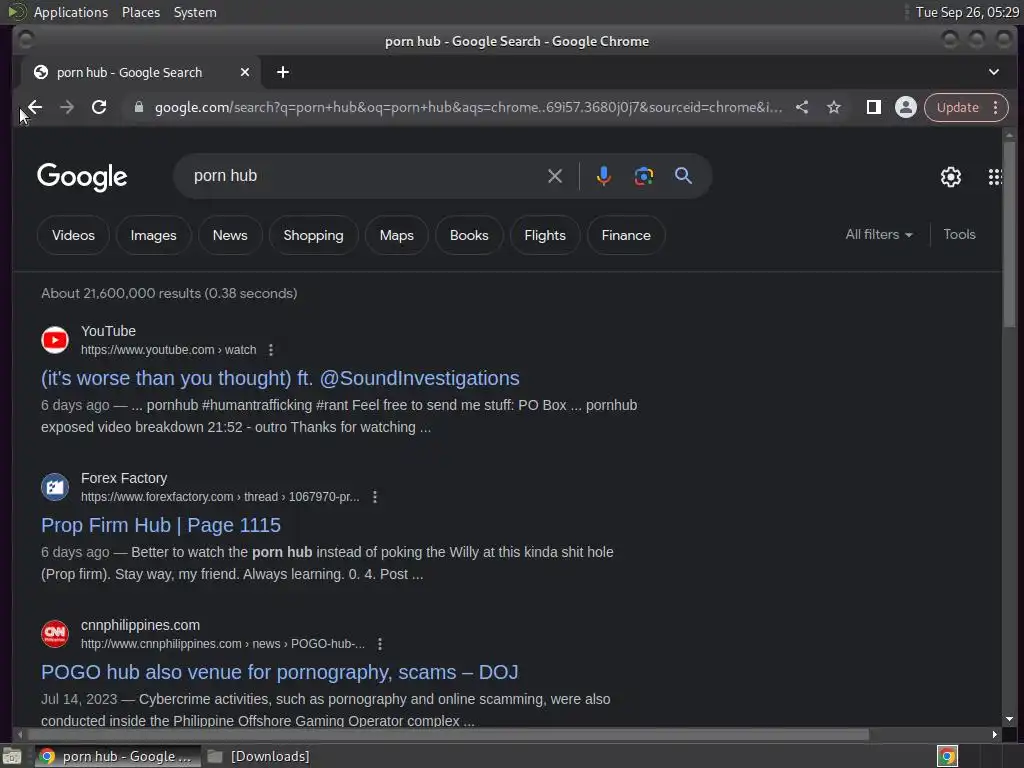Switch to Chrome in the bottom taskbar
The image size is (1024, 768).
(x=118, y=756)
